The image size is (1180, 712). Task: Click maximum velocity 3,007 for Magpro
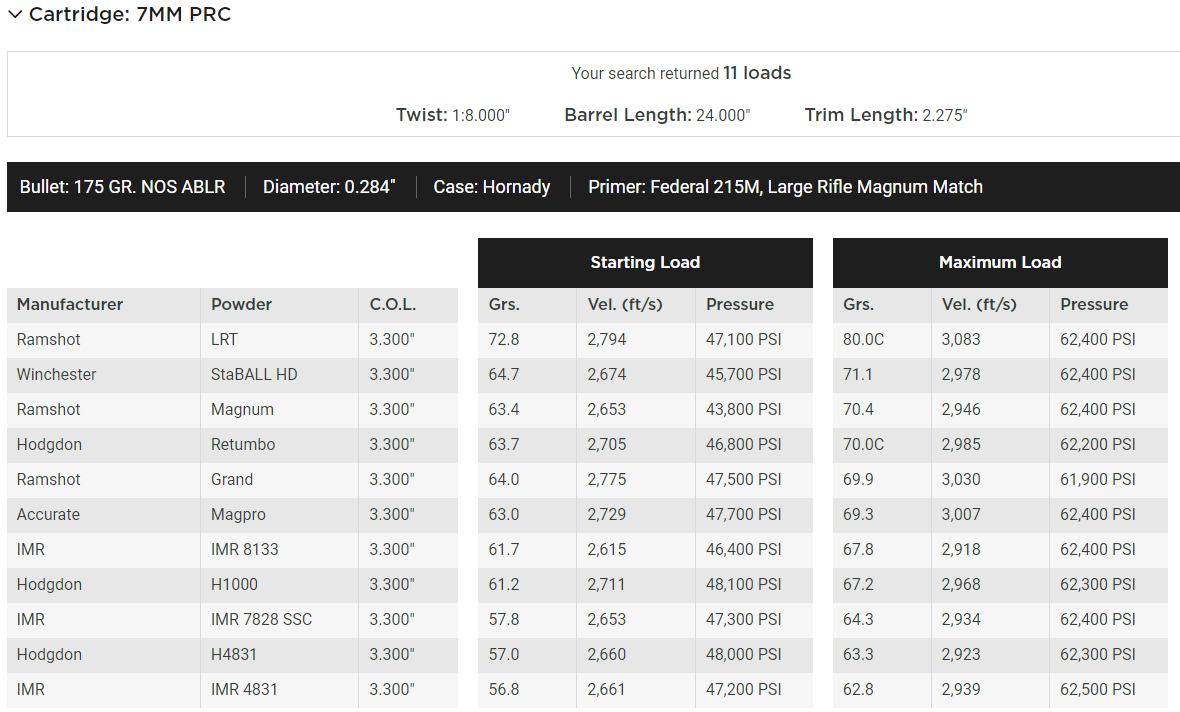point(961,515)
